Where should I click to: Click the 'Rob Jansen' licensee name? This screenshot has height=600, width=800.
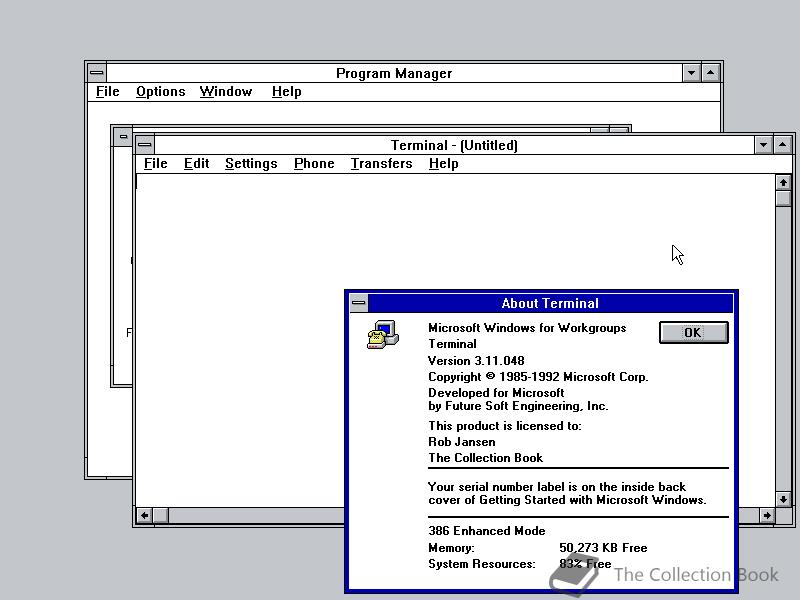tap(462, 442)
